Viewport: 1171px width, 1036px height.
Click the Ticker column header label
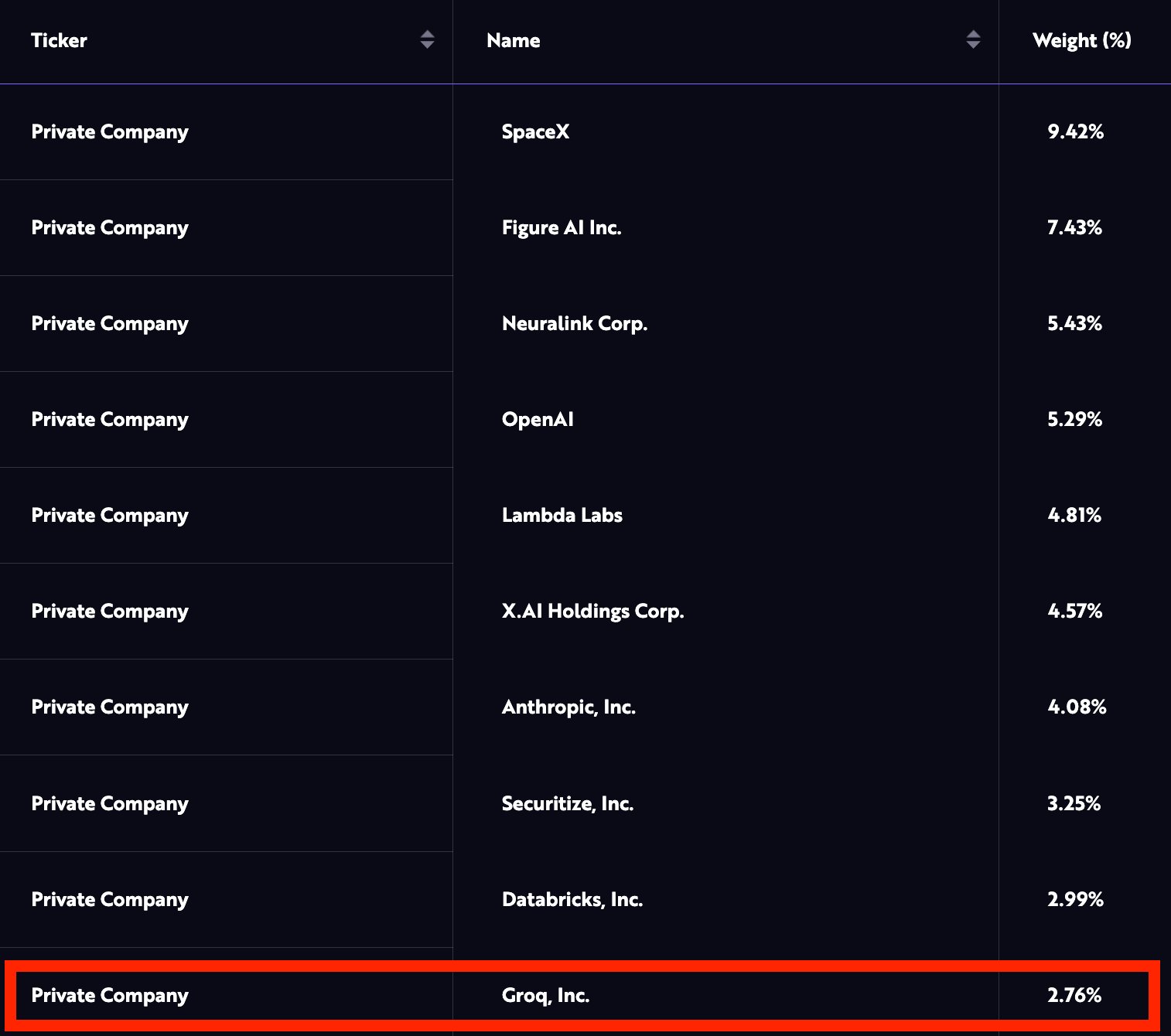59,40
